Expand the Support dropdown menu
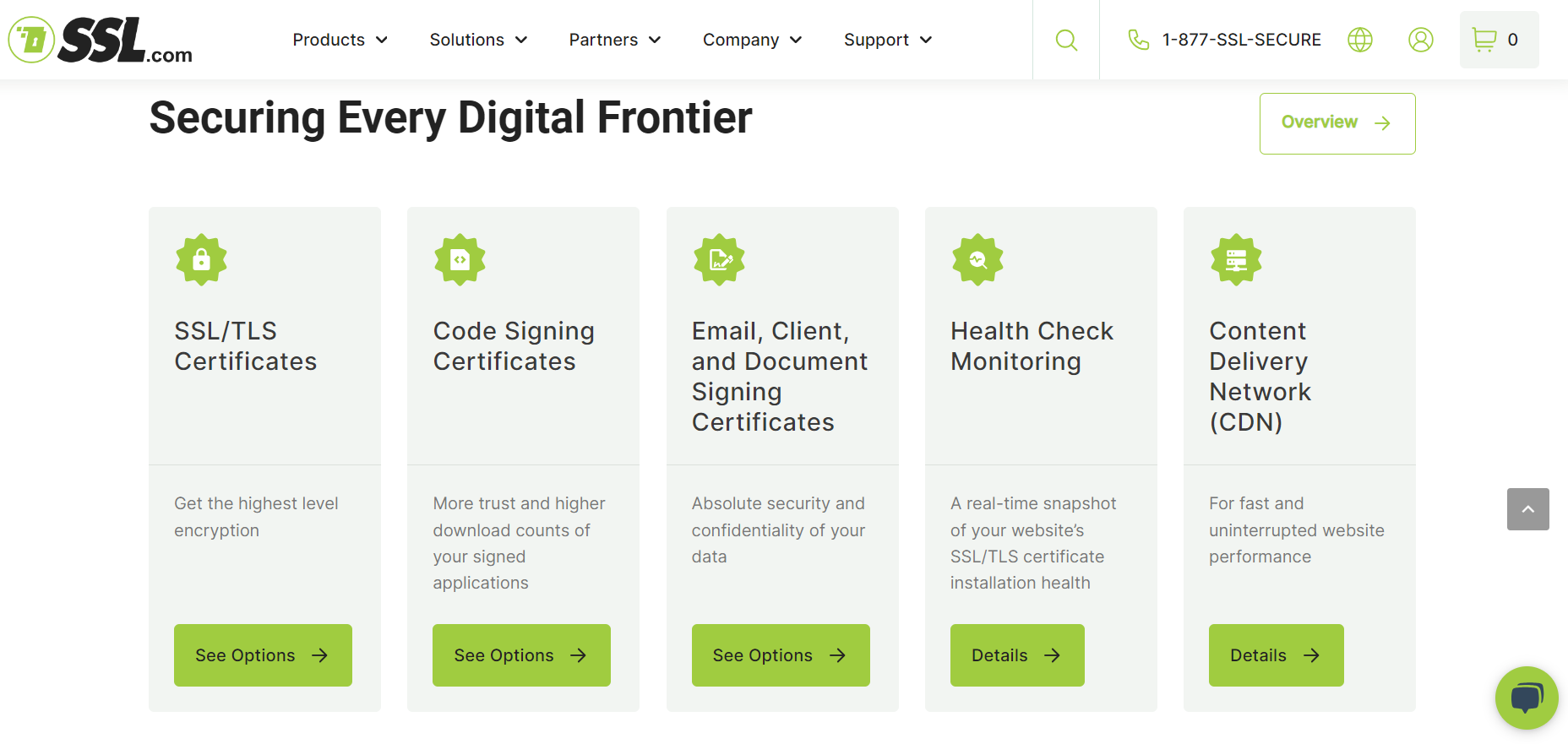This screenshot has height=744, width=1568. pyautogui.click(x=887, y=40)
